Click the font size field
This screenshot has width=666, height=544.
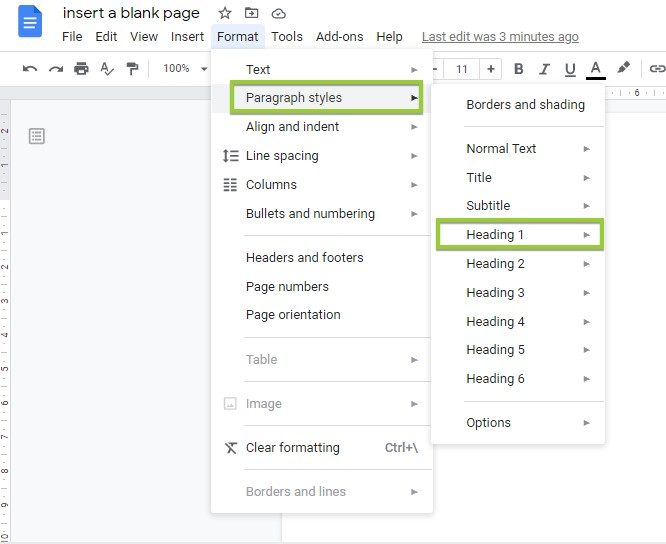point(462,69)
